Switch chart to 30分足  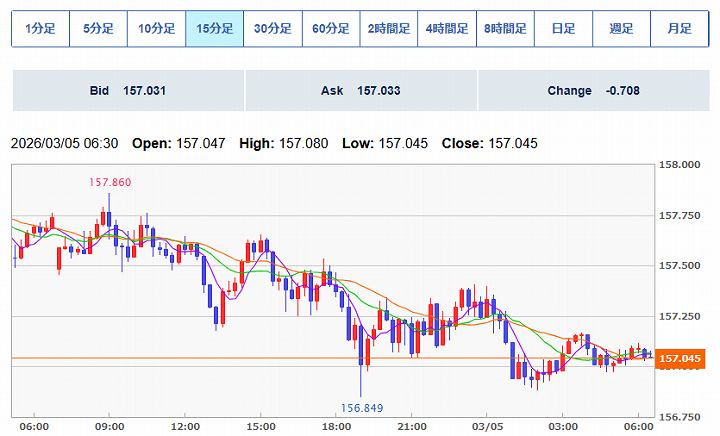tap(272, 29)
